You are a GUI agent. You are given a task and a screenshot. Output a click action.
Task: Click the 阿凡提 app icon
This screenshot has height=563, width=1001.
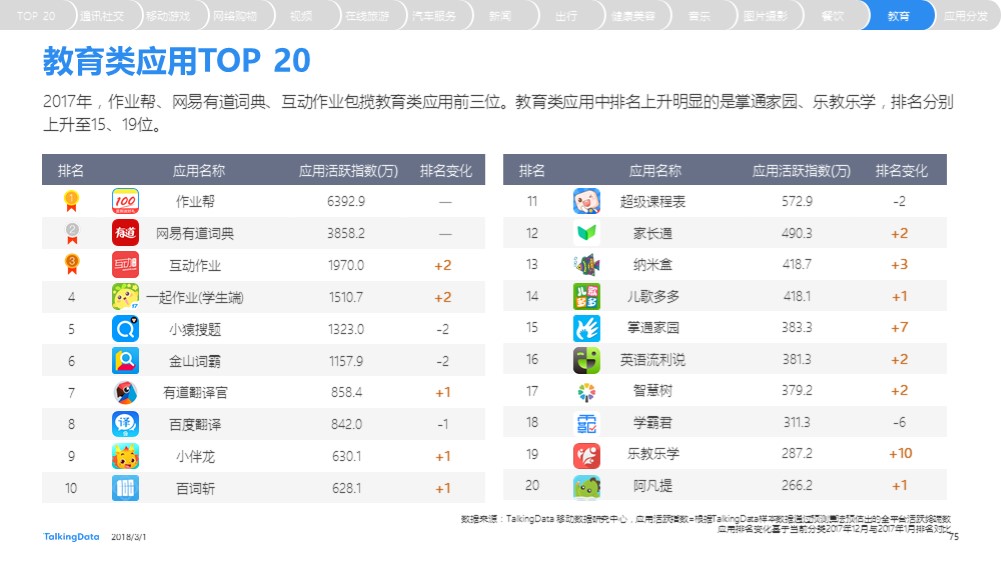click(x=586, y=486)
